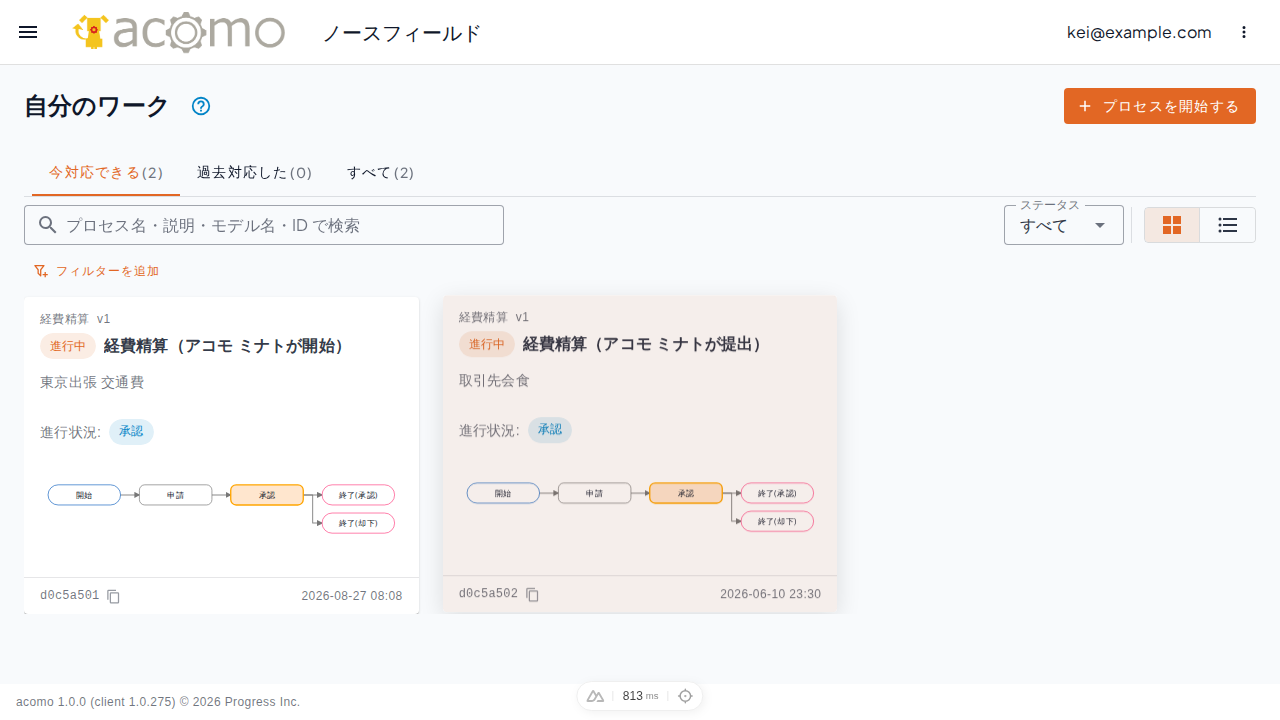Open the hamburger navigation menu
Viewport: 1280px width, 720px height.
pyautogui.click(x=28, y=32)
